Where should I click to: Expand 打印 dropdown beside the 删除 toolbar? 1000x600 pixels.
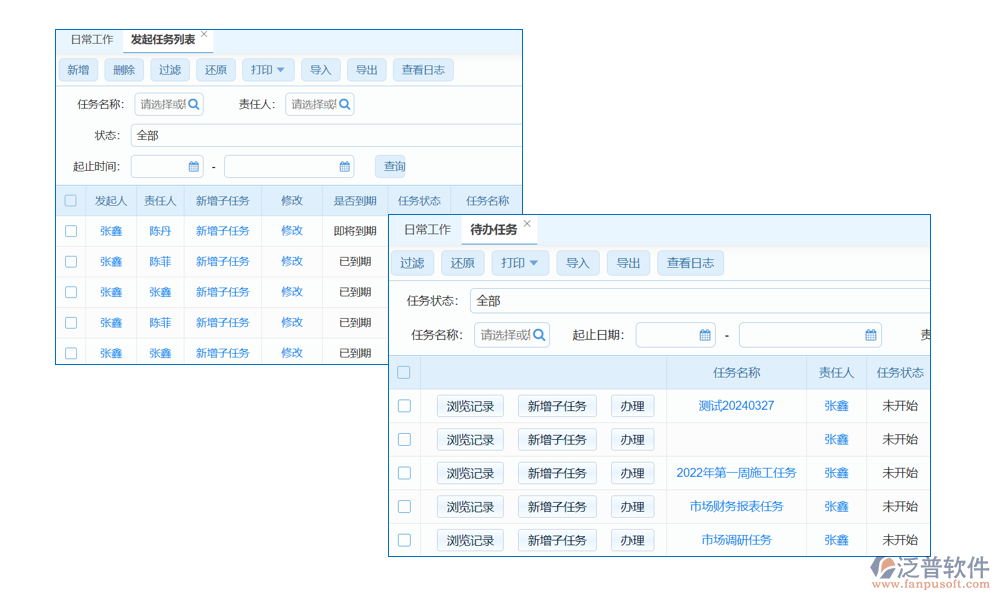pos(268,70)
